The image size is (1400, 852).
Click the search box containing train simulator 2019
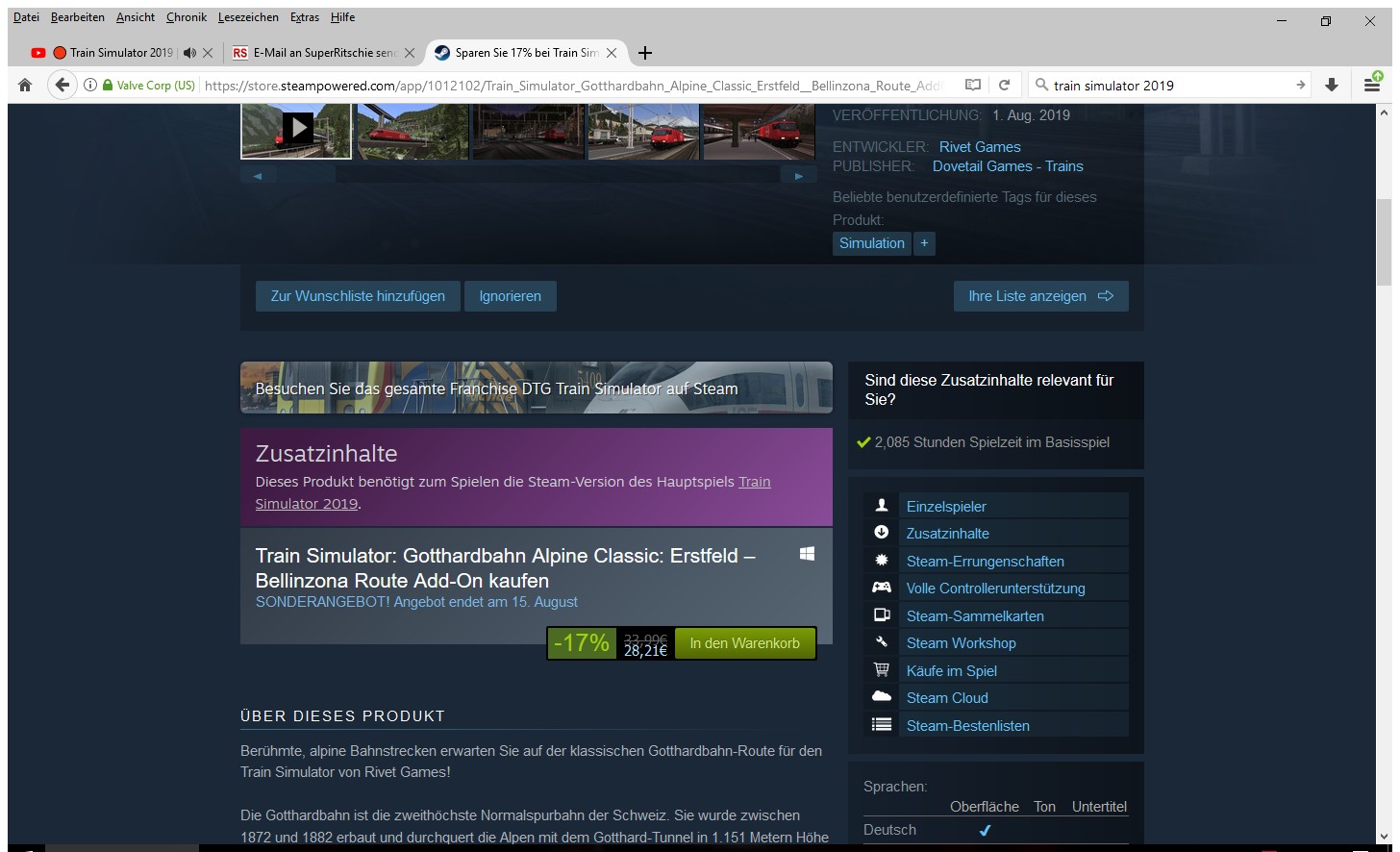click(1168, 85)
